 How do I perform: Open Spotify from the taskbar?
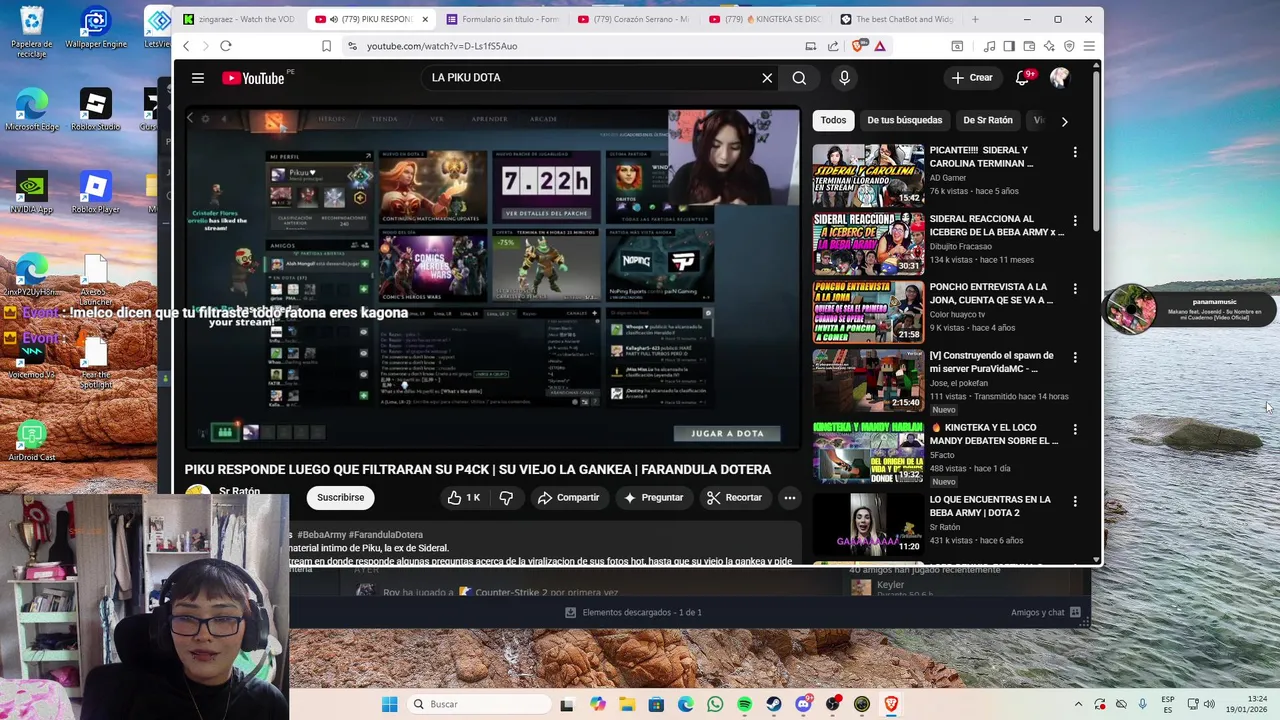[x=744, y=704]
